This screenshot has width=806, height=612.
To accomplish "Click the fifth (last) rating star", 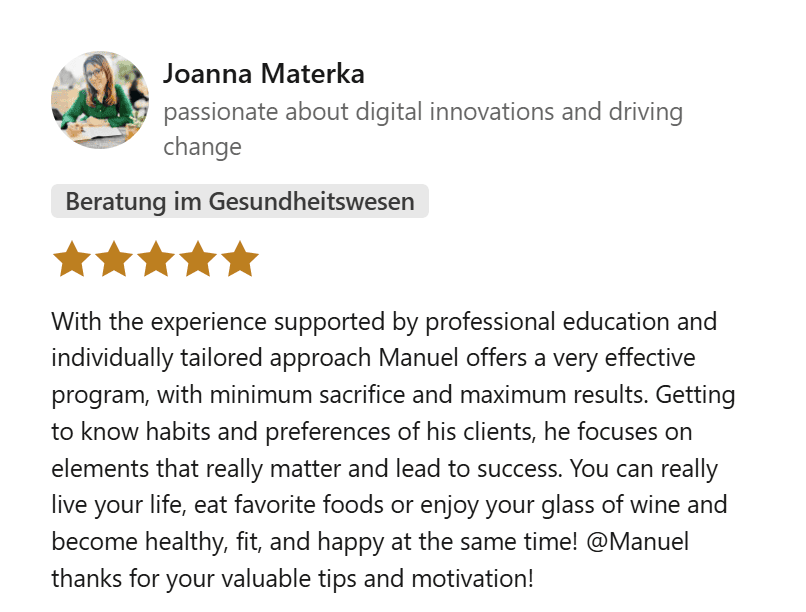I will 240,259.
